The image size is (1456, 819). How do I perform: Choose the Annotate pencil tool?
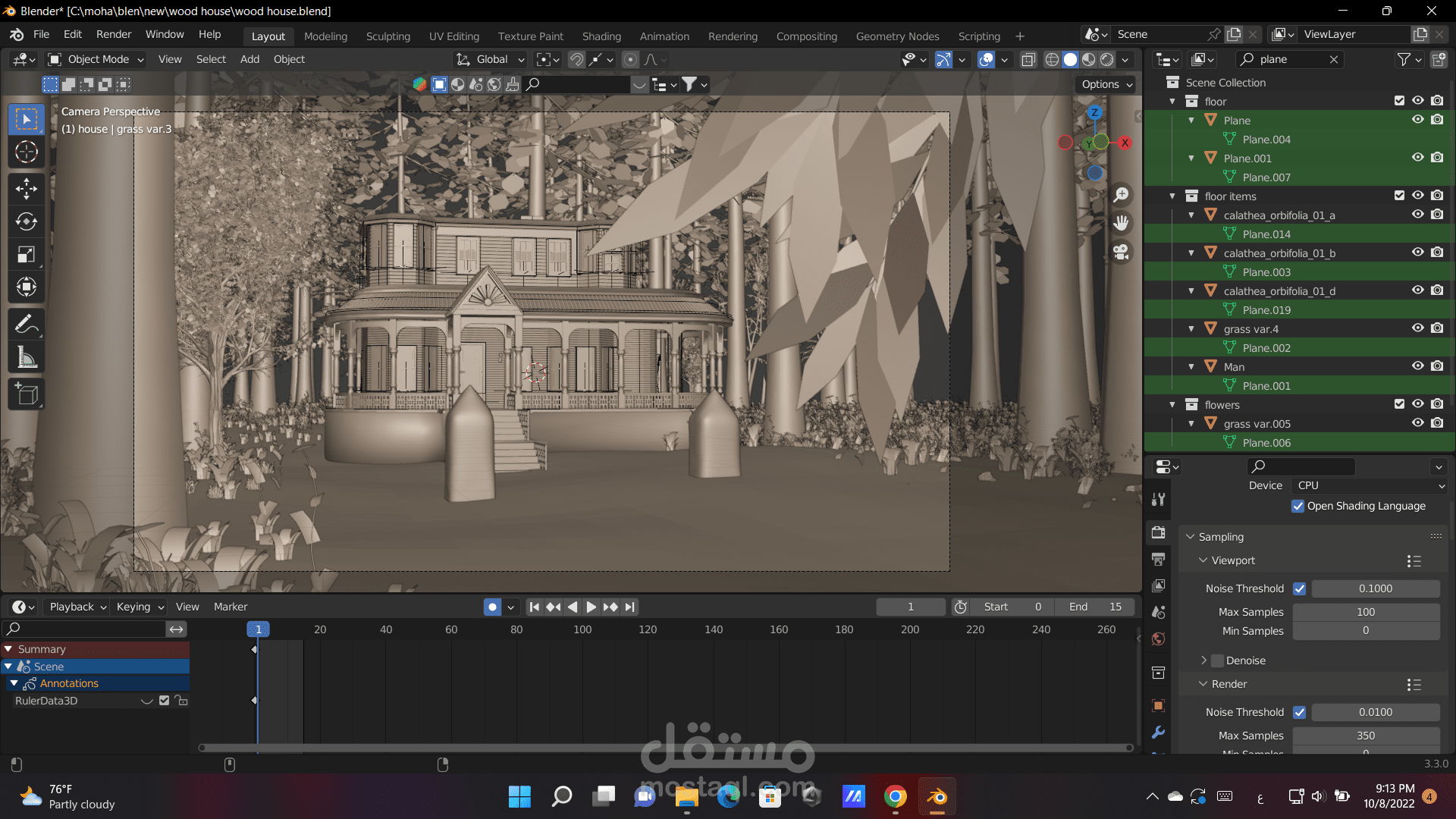coord(27,325)
